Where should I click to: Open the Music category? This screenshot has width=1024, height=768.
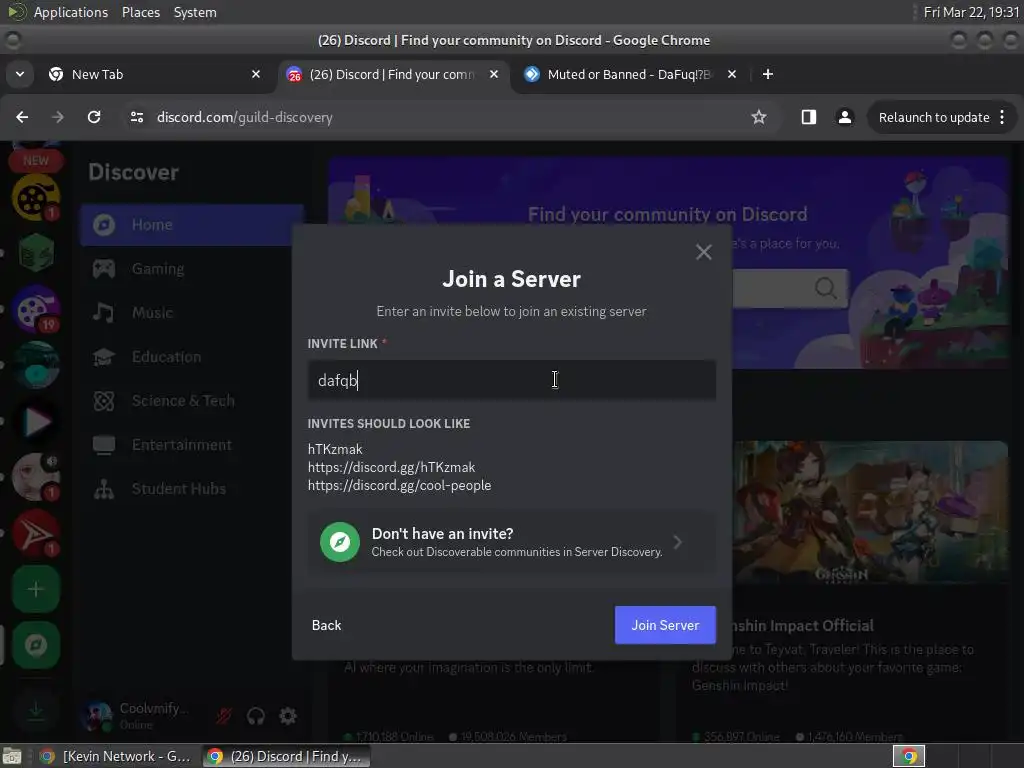[192, 312]
